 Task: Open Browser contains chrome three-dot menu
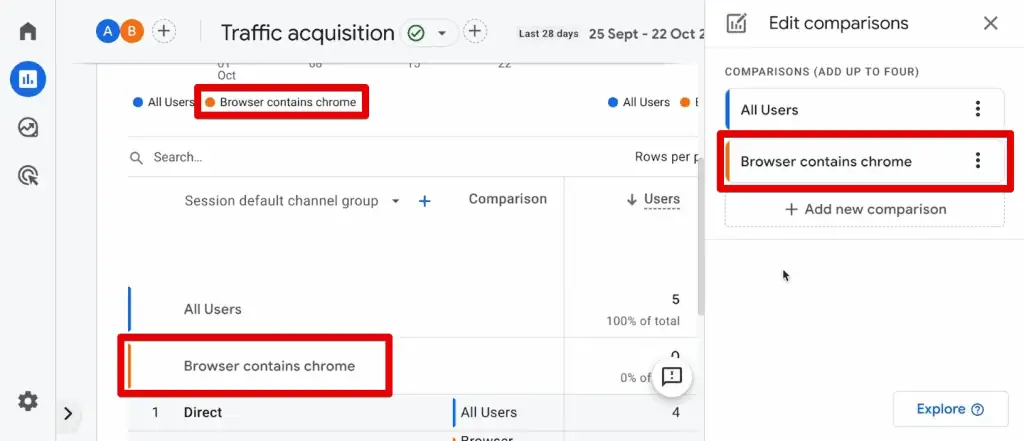(x=977, y=161)
